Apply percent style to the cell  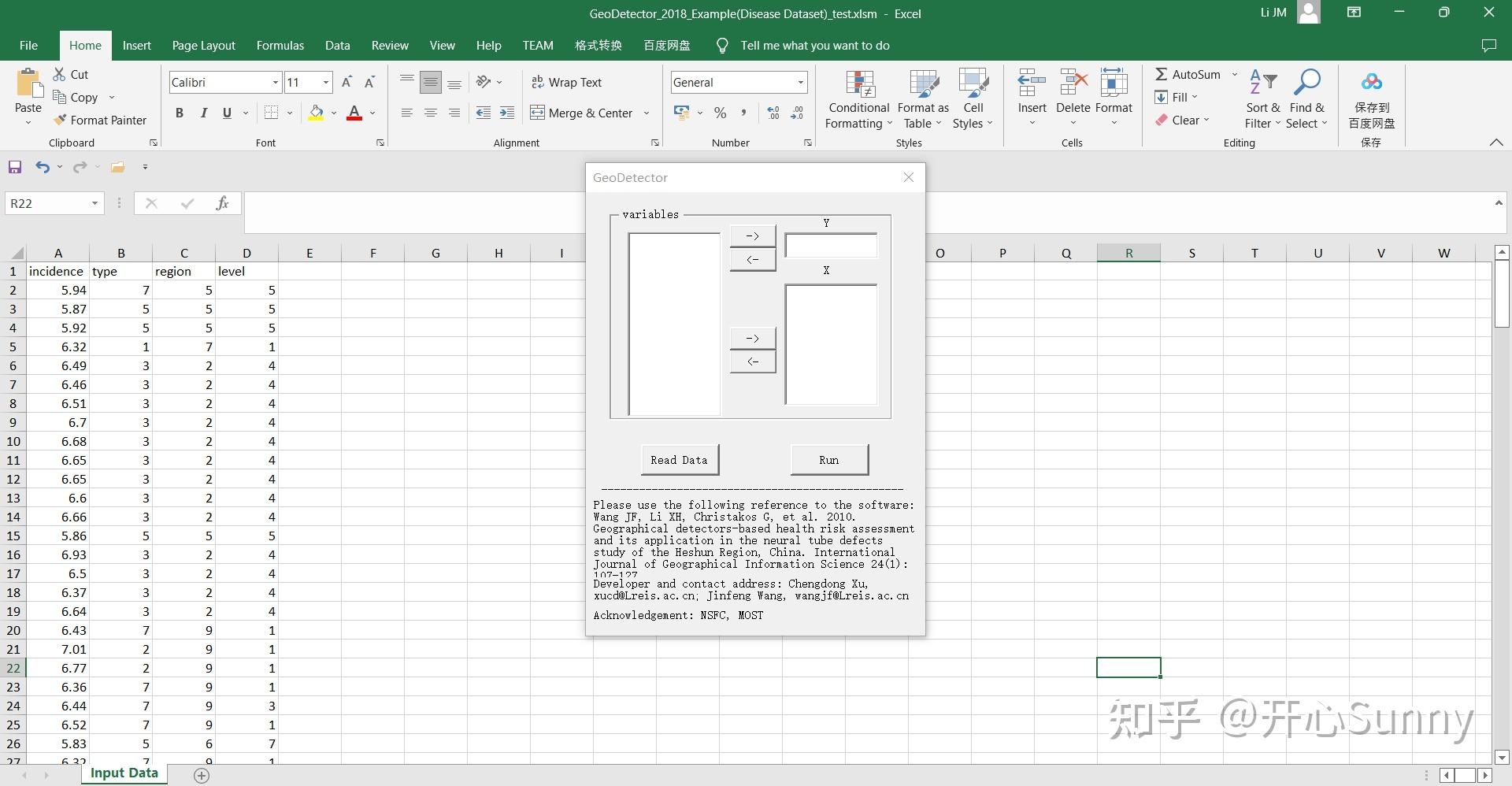pyautogui.click(x=720, y=113)
